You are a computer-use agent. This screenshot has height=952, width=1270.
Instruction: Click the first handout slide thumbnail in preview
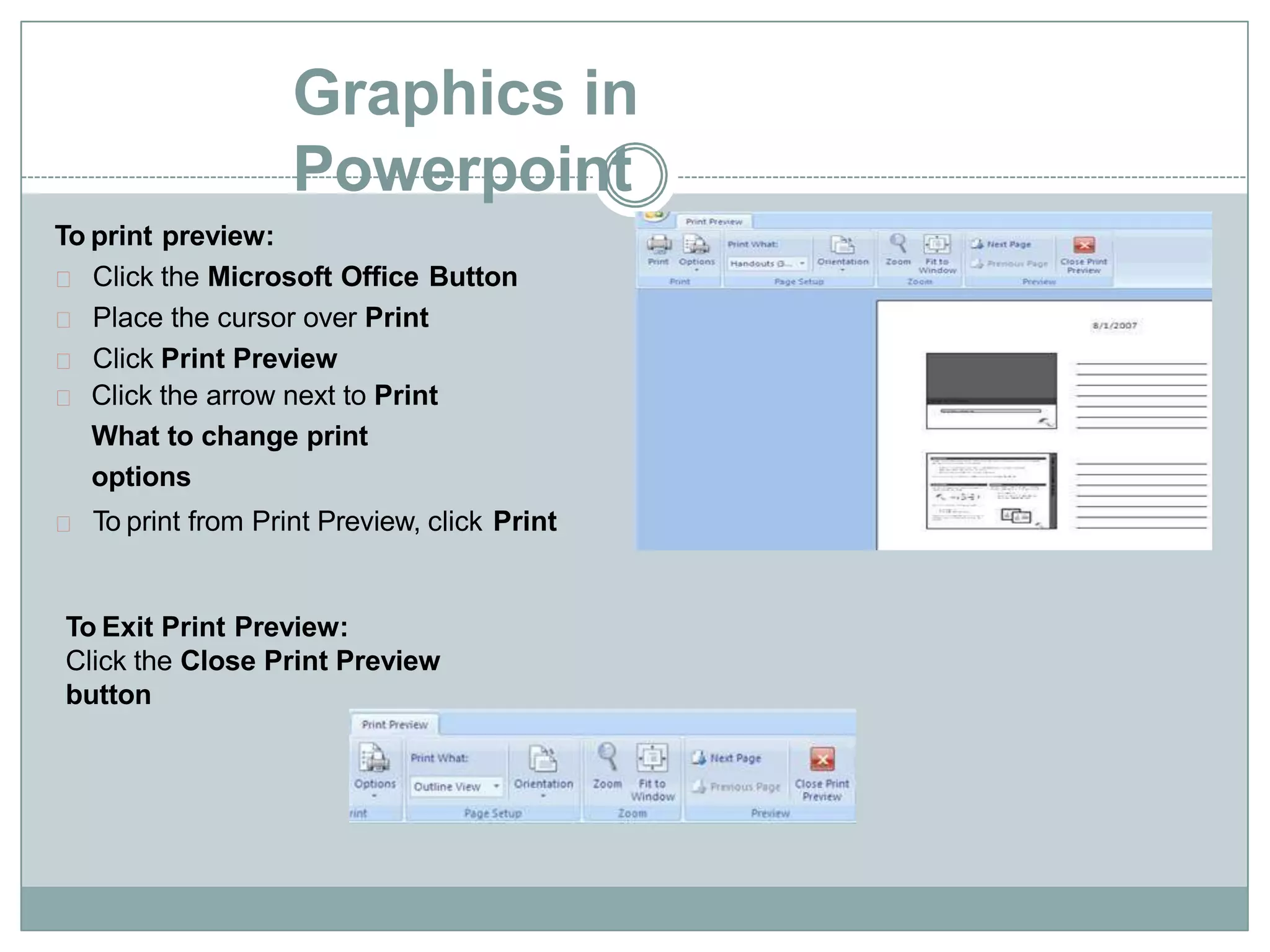click(991, 390)
